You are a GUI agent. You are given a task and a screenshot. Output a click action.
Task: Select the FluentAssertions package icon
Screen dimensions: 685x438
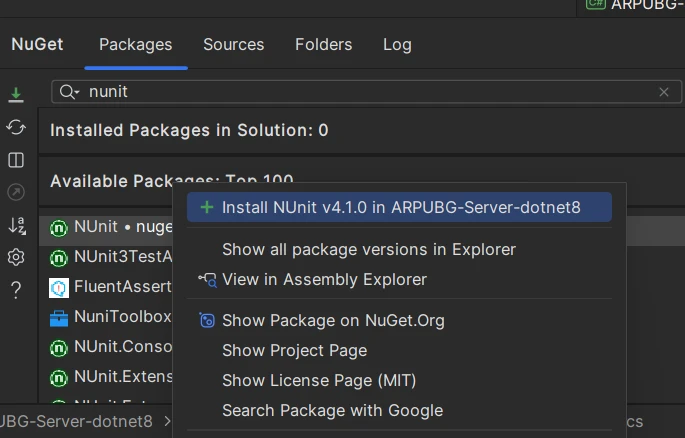[59, 287]
